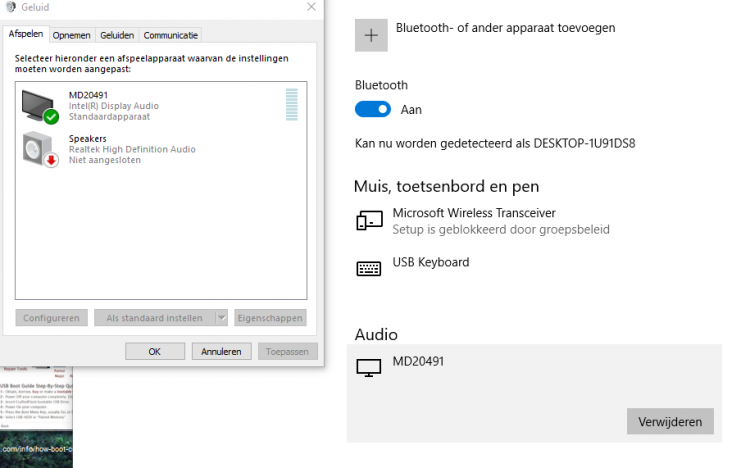
Task: Turn off the Bluetooth toggle switch
Action: click(373, 109)
